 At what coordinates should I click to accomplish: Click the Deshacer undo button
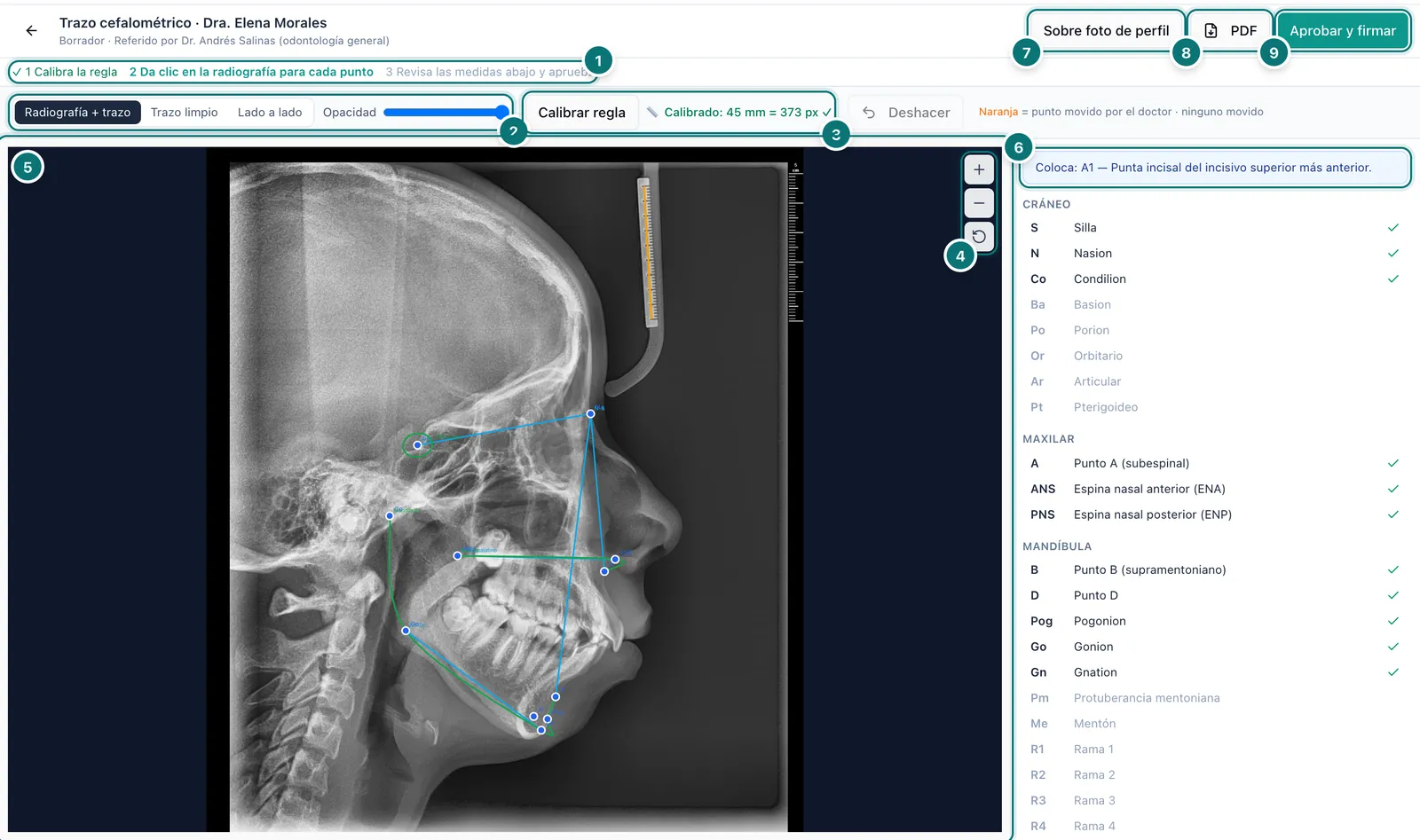point(906,113)
